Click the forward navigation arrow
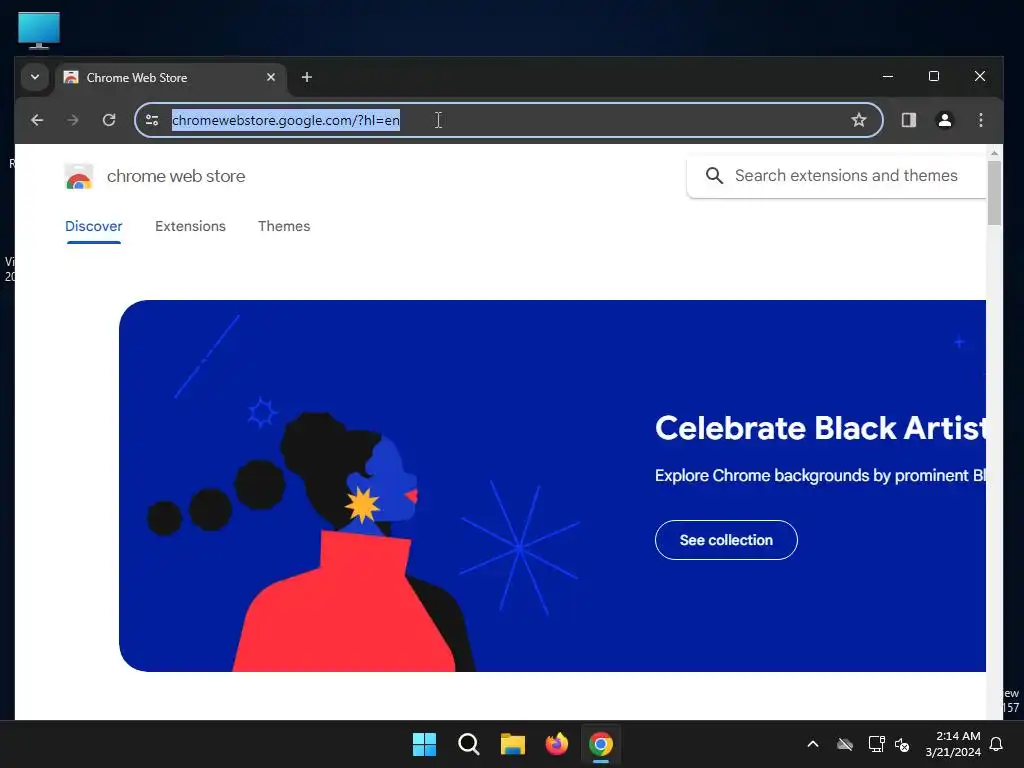This screenshot has width=1024, height=768. click(72, 120)
